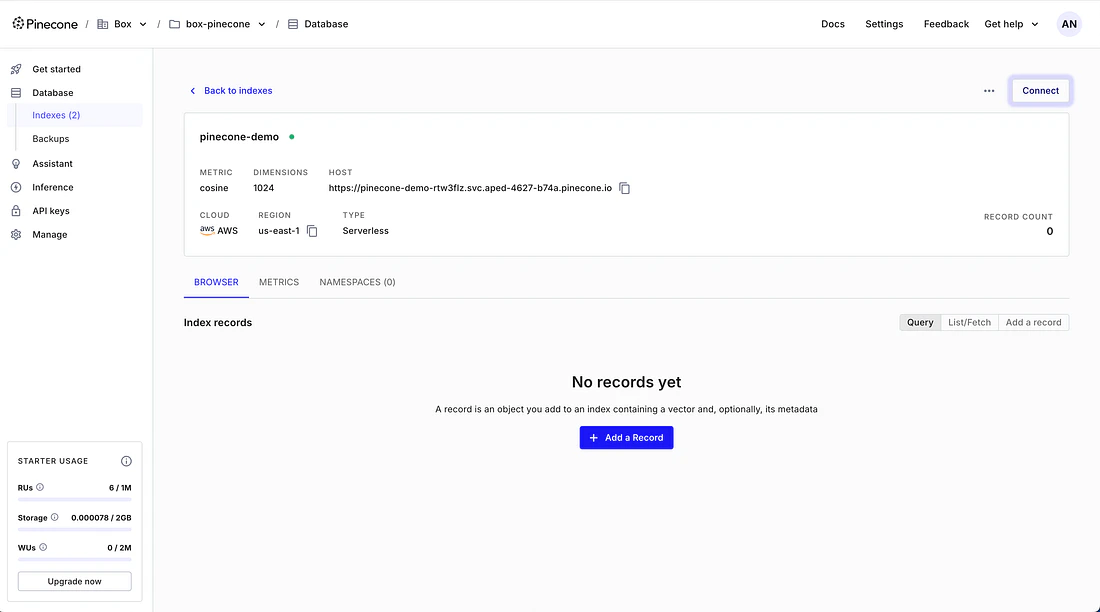Click the Add a Record button

[x=626, y=437]
